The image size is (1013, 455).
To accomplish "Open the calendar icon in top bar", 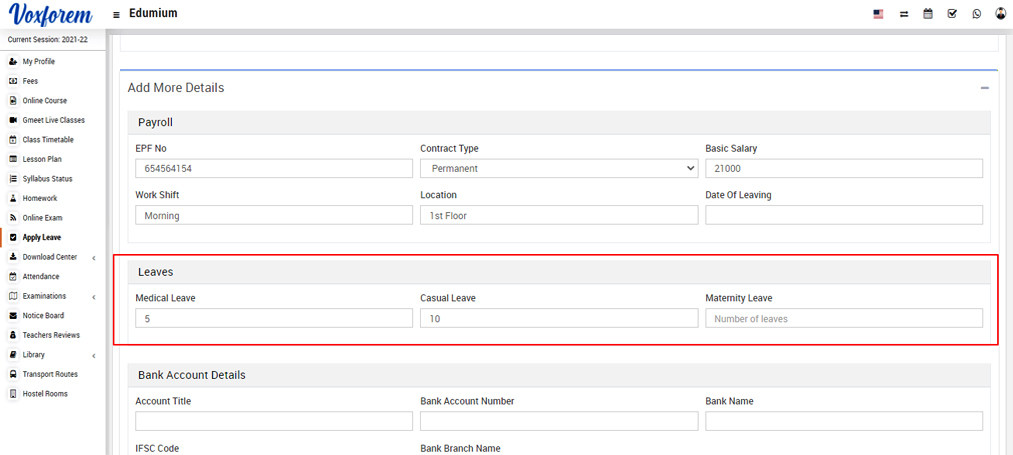I will 928,14.
